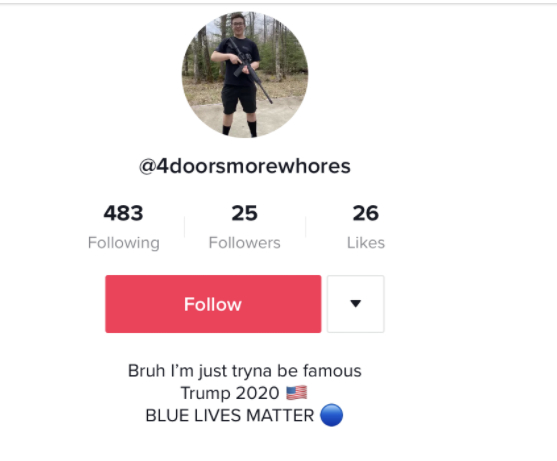This screenshot has width=557, height=461.
Task: Select the 'Bruh I'm just tryna be famous' line
Action: [x=245, y=371]
